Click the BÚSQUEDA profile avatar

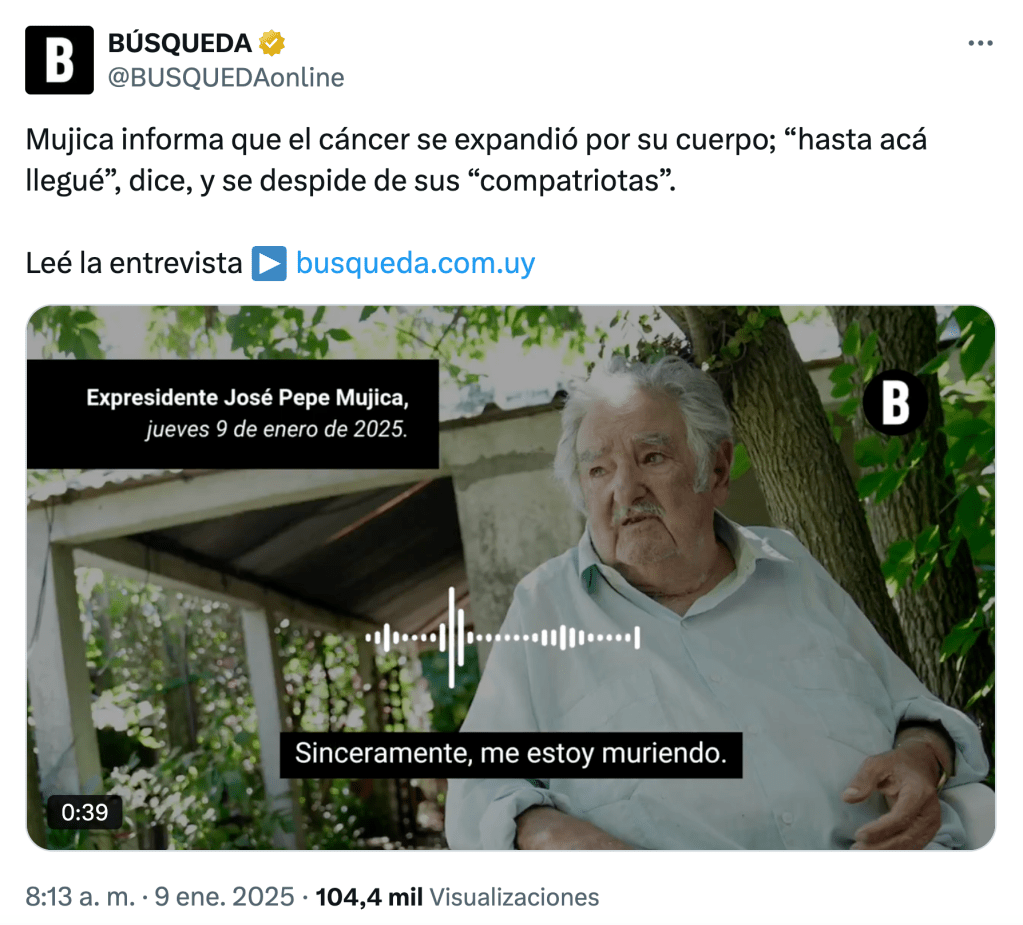[59, 60]
